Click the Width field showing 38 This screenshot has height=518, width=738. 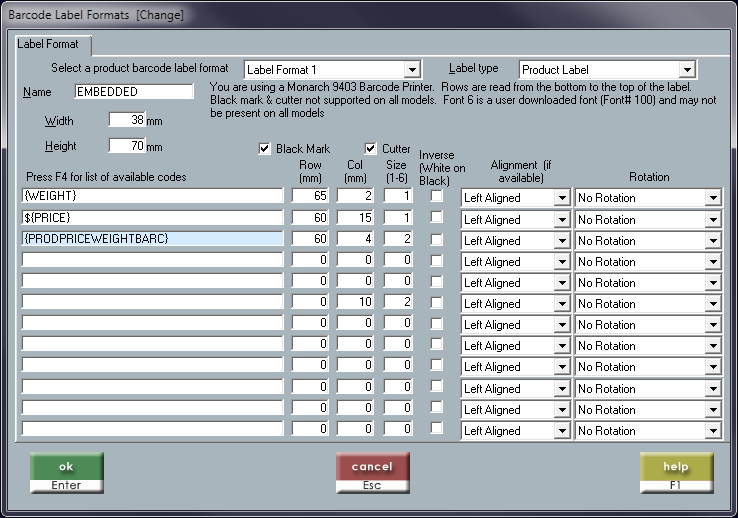[x=127, y=120]
